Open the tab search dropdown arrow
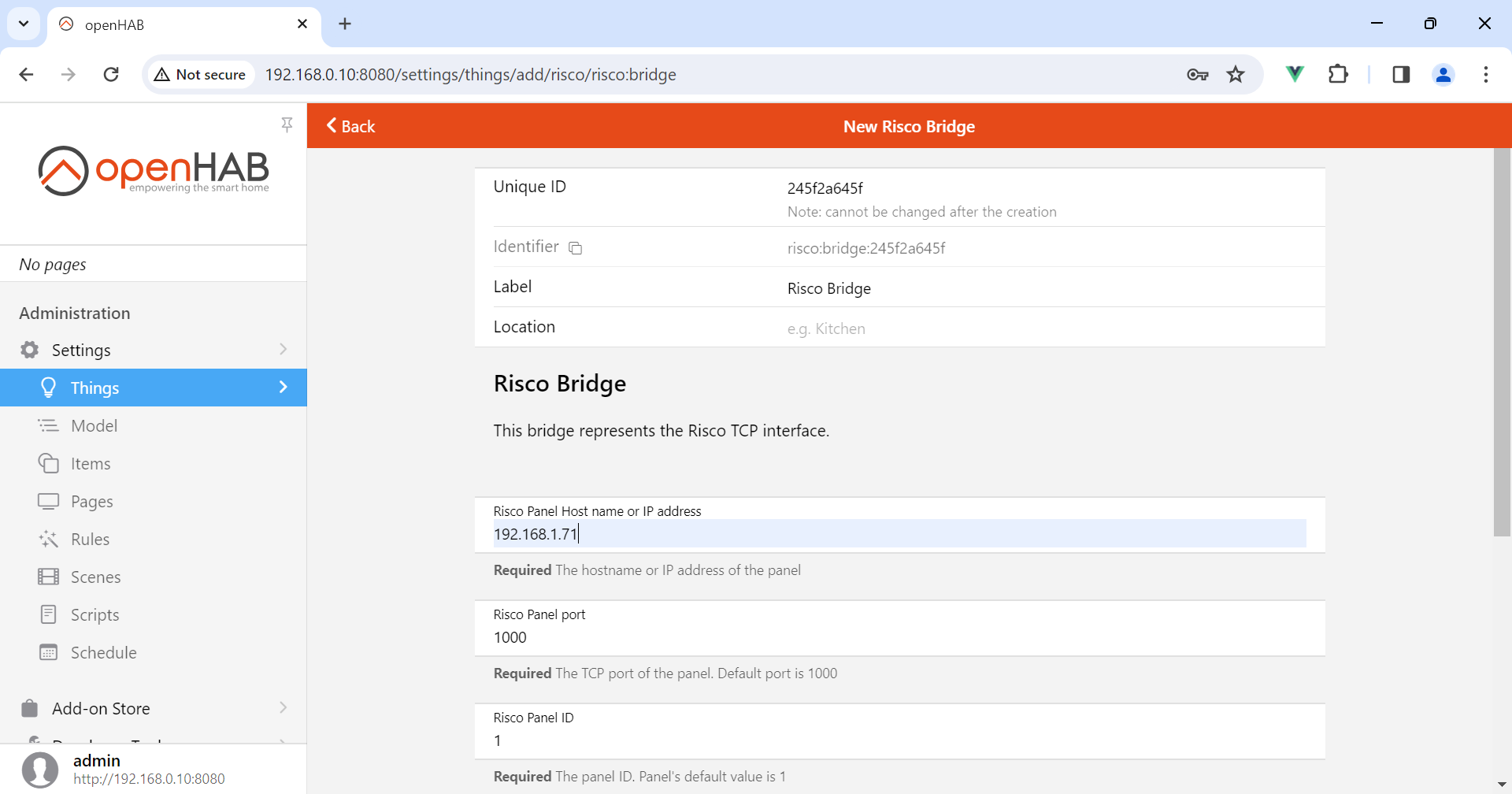Screen dimensions: 1512x794 click(24, 24)
